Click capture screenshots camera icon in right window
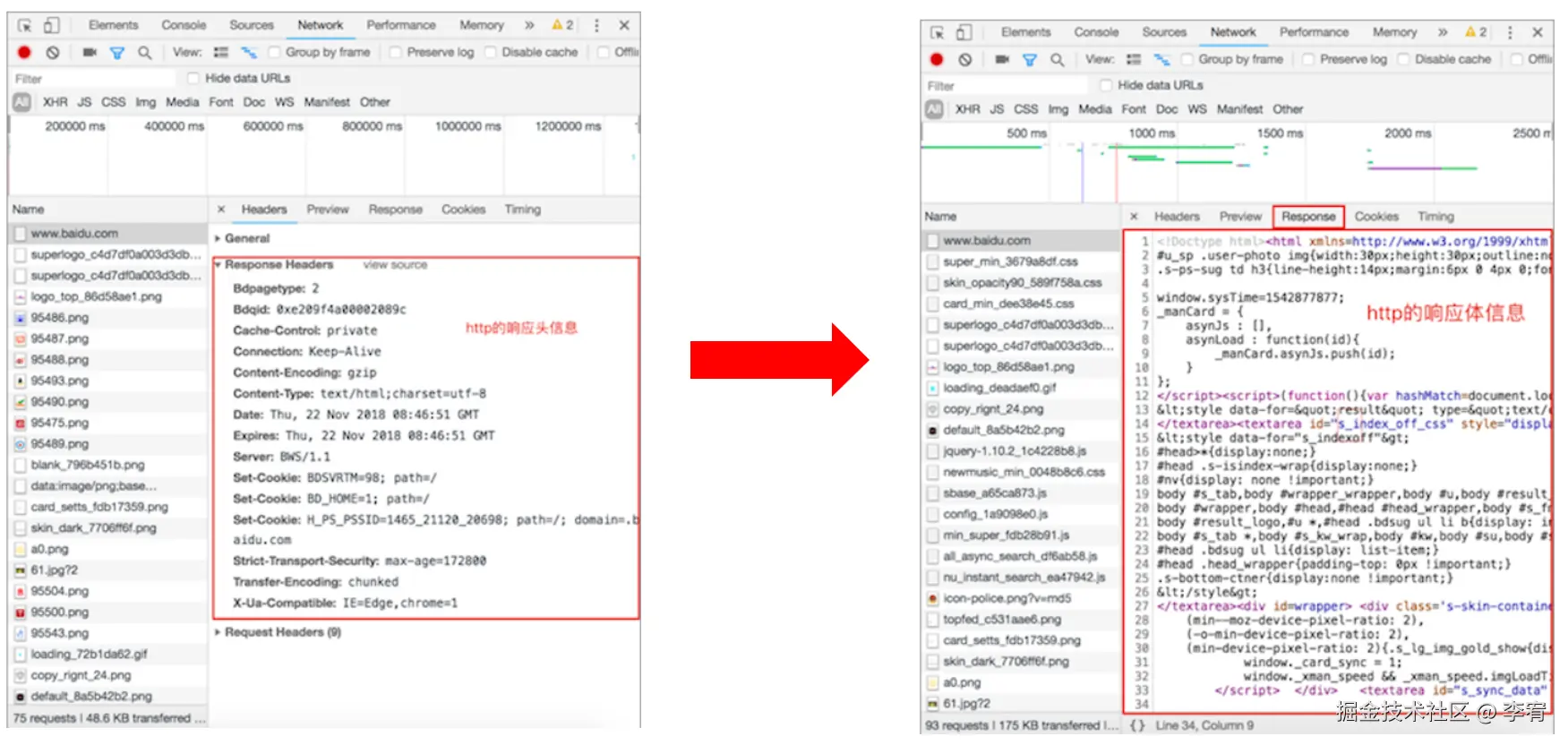The height and width of the screenshot is (745, 1568). [x=1002, y=59]
